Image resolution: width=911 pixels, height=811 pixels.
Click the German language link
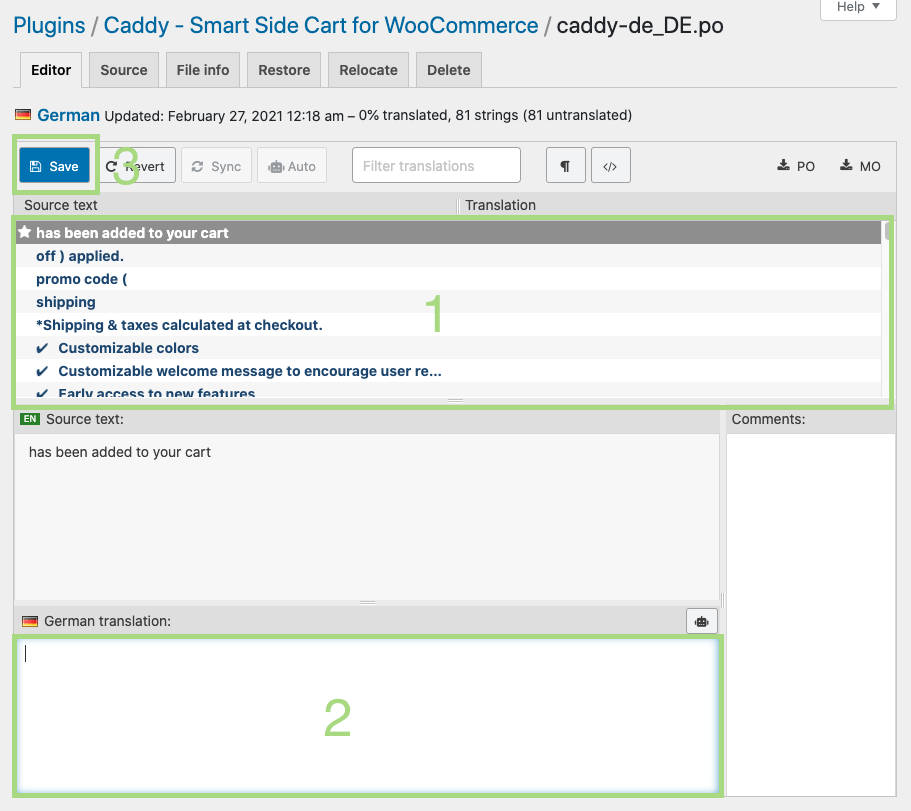click(69, 115)
